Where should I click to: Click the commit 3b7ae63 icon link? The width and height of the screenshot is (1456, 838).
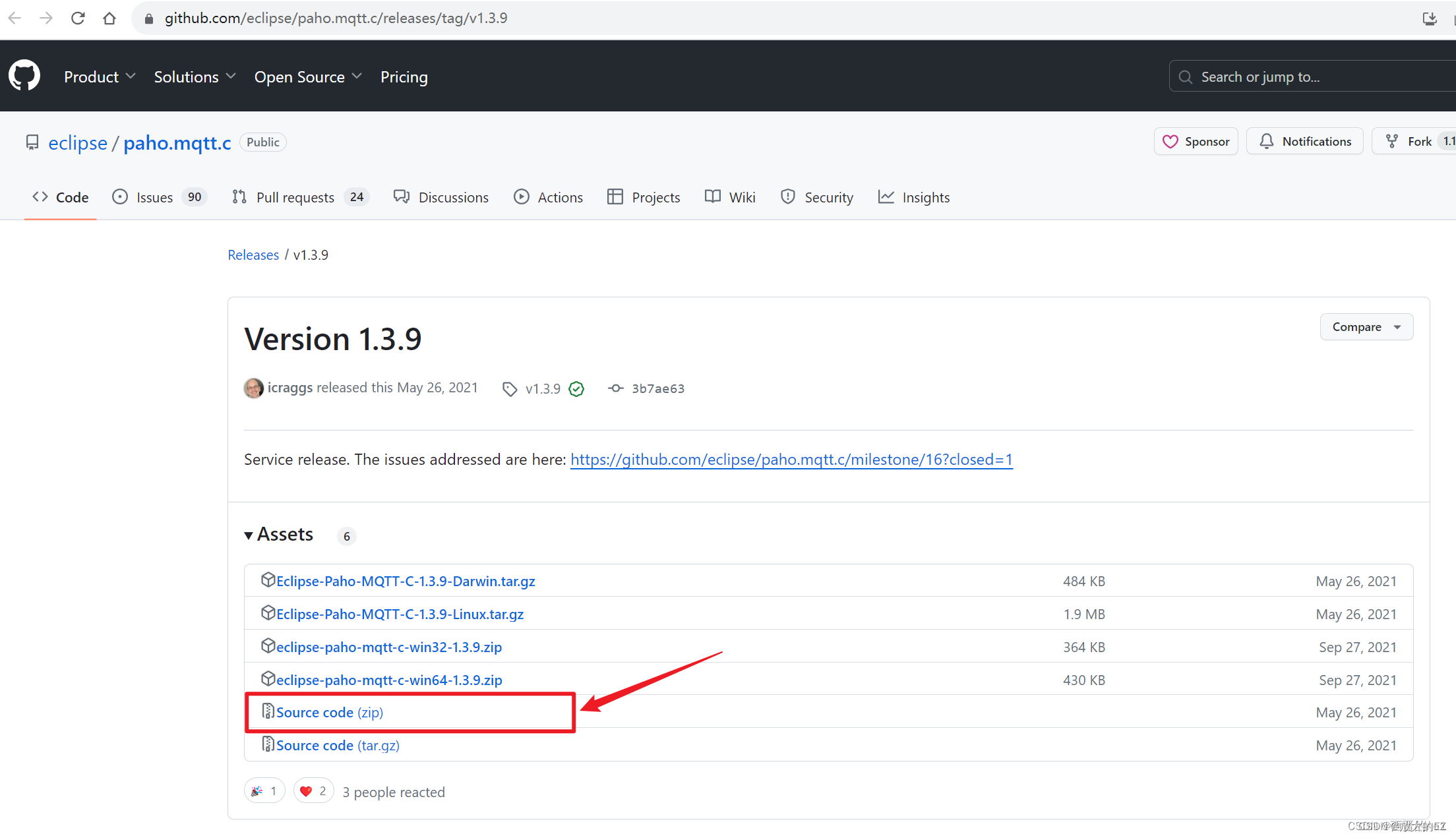point(616,388)
